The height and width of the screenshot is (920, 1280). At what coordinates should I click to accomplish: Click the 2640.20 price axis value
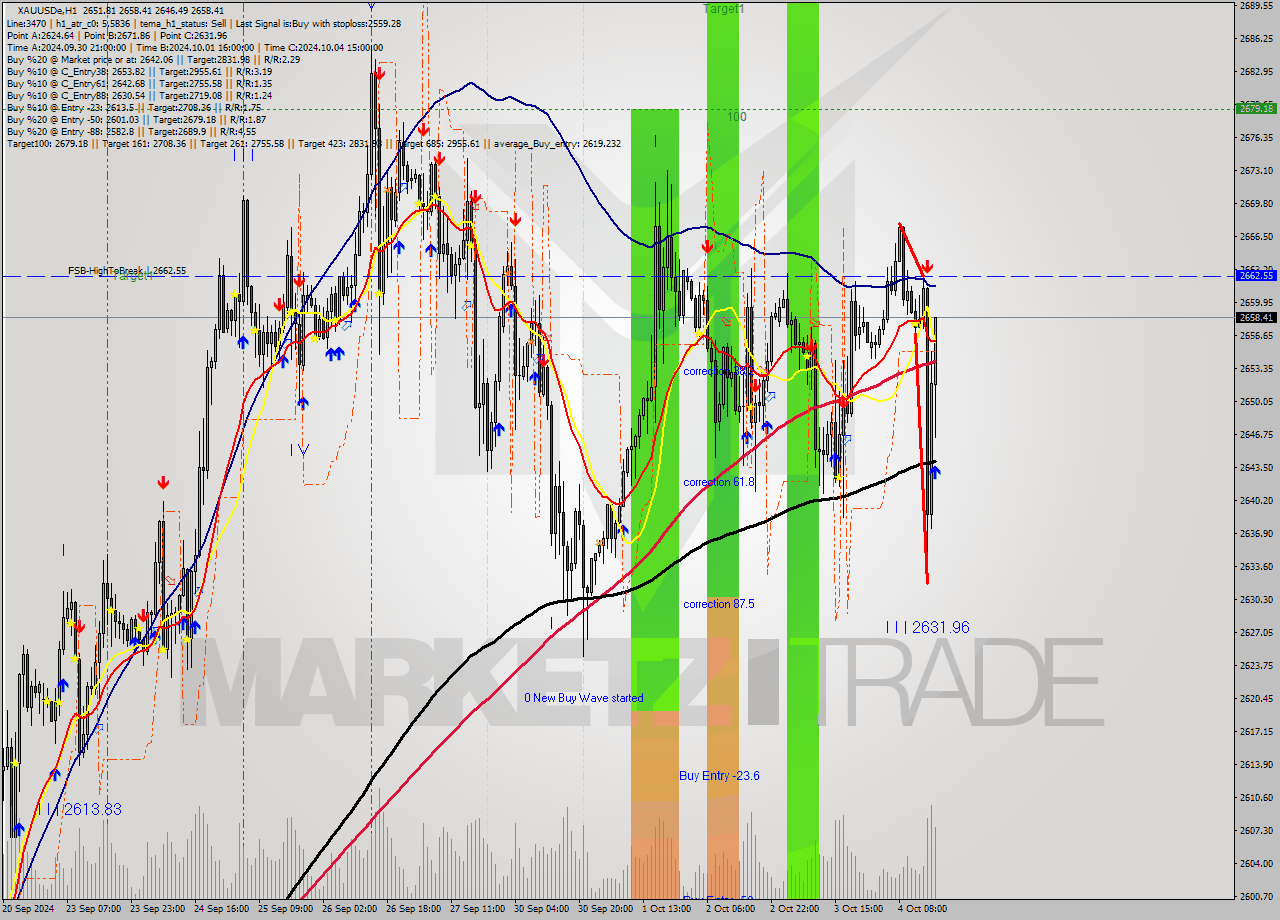pos(1255,500)
